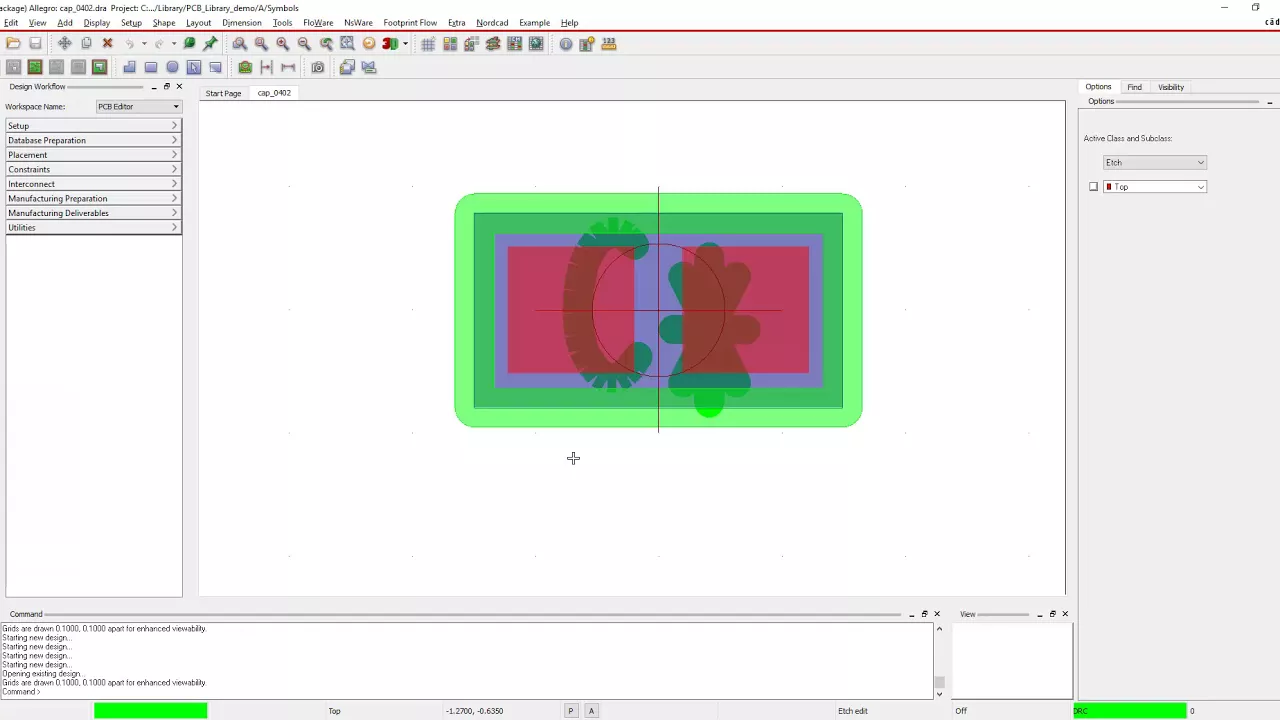
Task: Open the Workspace Name PCB Editor dropdown
Action: pyautogui.click(x=139, y=106)
